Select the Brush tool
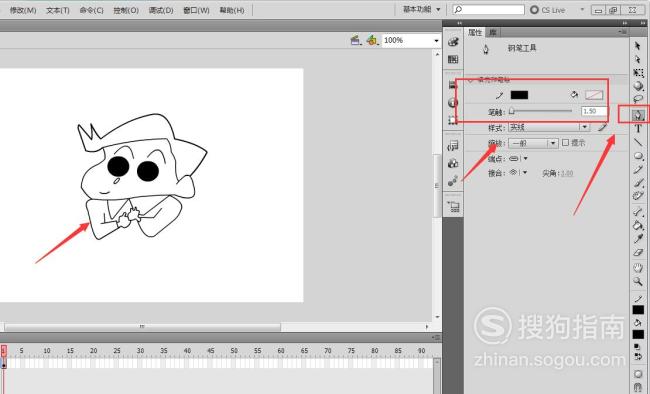 click(638, 183)
